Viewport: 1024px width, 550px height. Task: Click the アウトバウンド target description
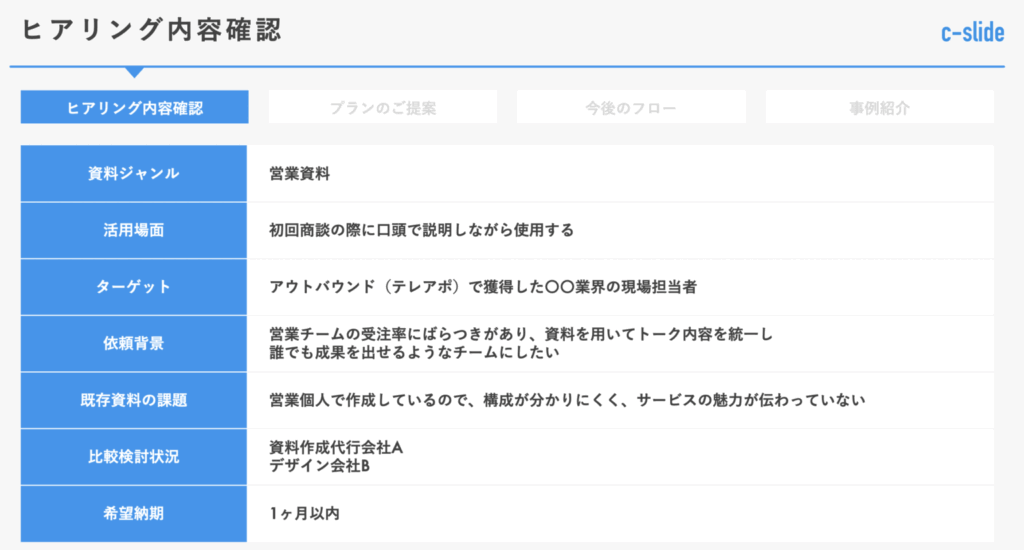click(x=482, y=287)
